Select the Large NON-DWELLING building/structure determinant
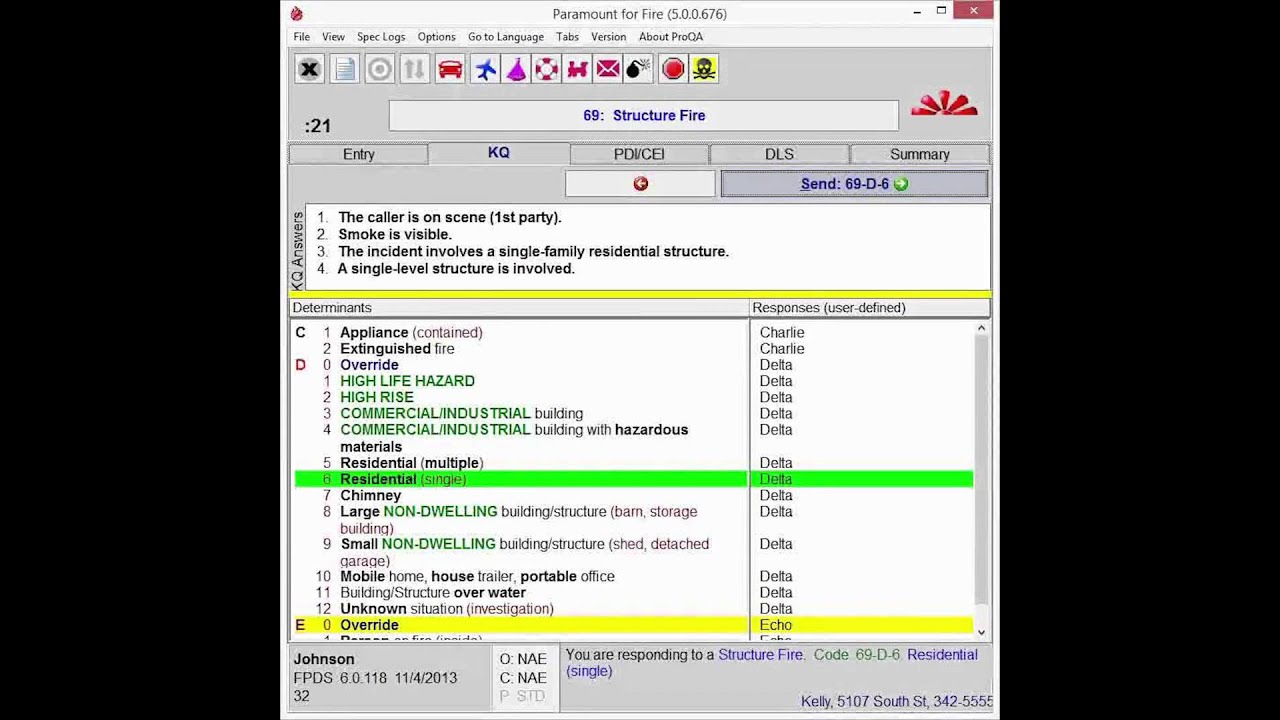Screen dimensions: 1280x720 (520, 520)
